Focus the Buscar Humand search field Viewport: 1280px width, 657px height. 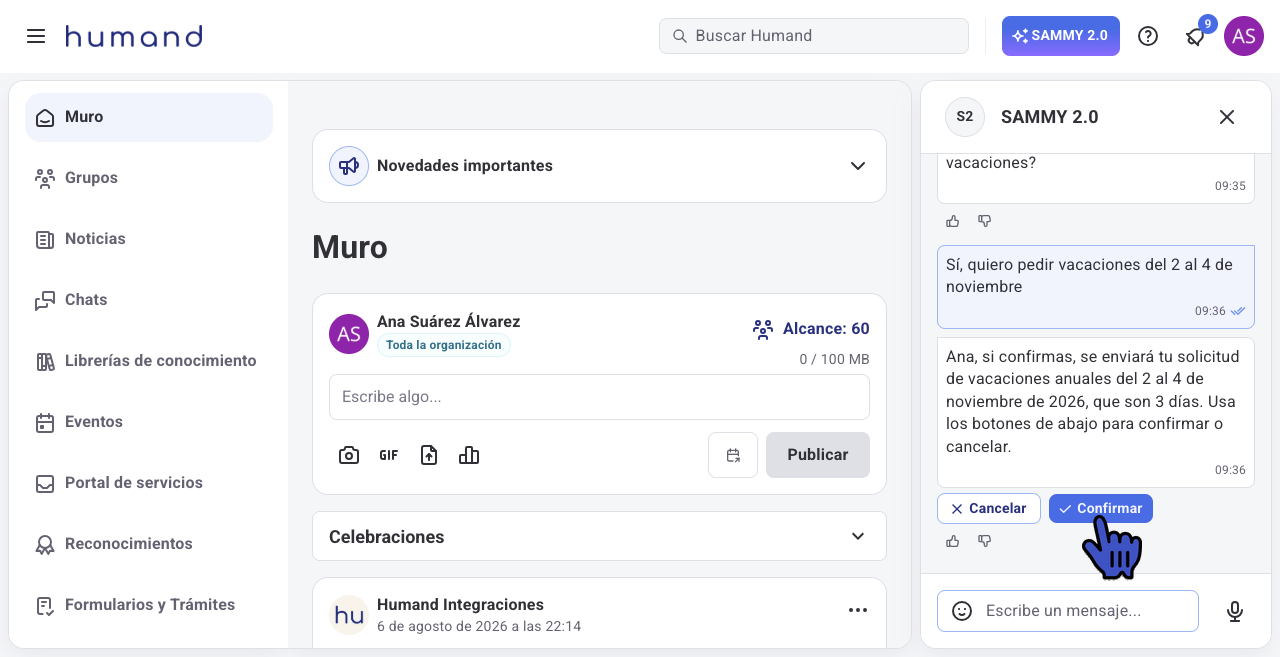tap(814, 36)
